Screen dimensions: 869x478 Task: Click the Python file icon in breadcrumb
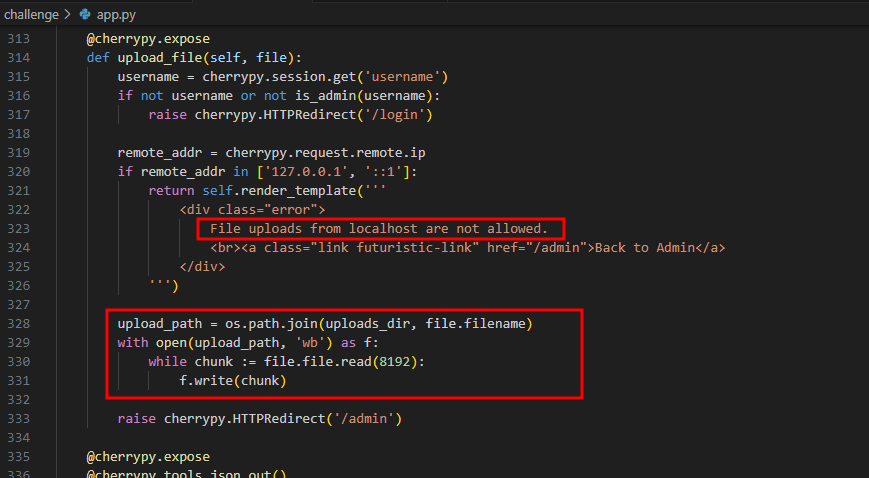tap(84, 15)
